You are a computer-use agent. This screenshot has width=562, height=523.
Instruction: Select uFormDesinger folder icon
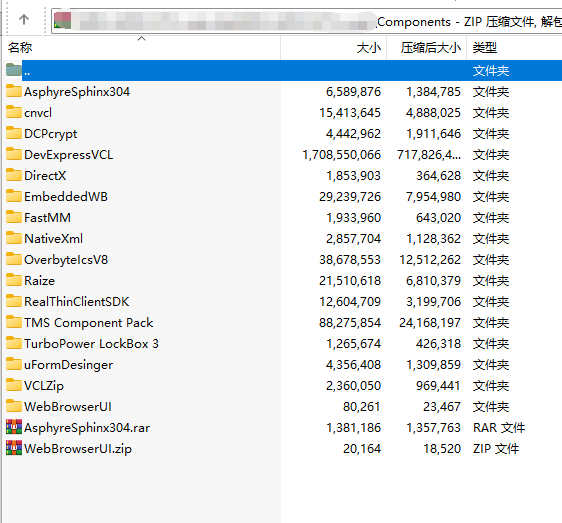coord(14,364)
